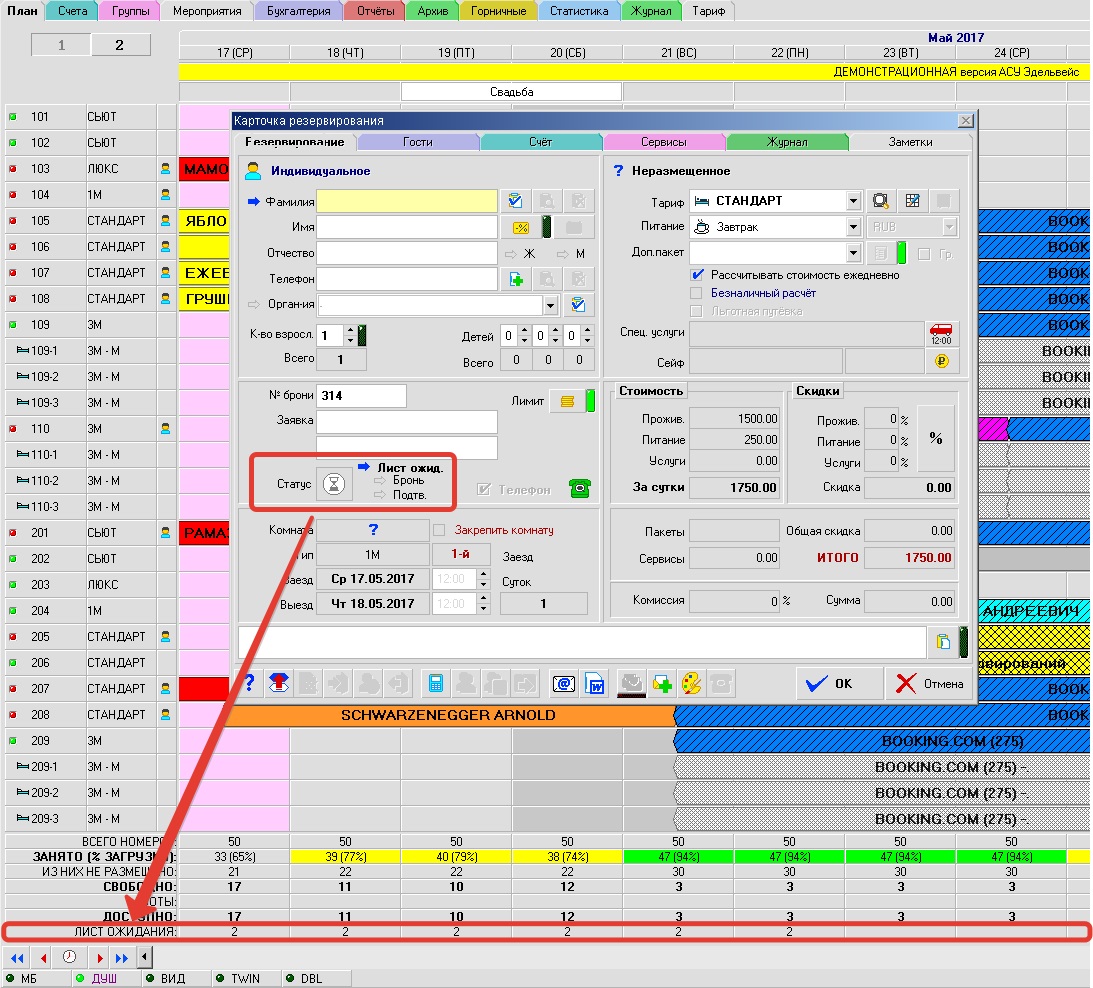Open the Заметки tab
Screen dimensions: 1093x988
pos(910,142)
